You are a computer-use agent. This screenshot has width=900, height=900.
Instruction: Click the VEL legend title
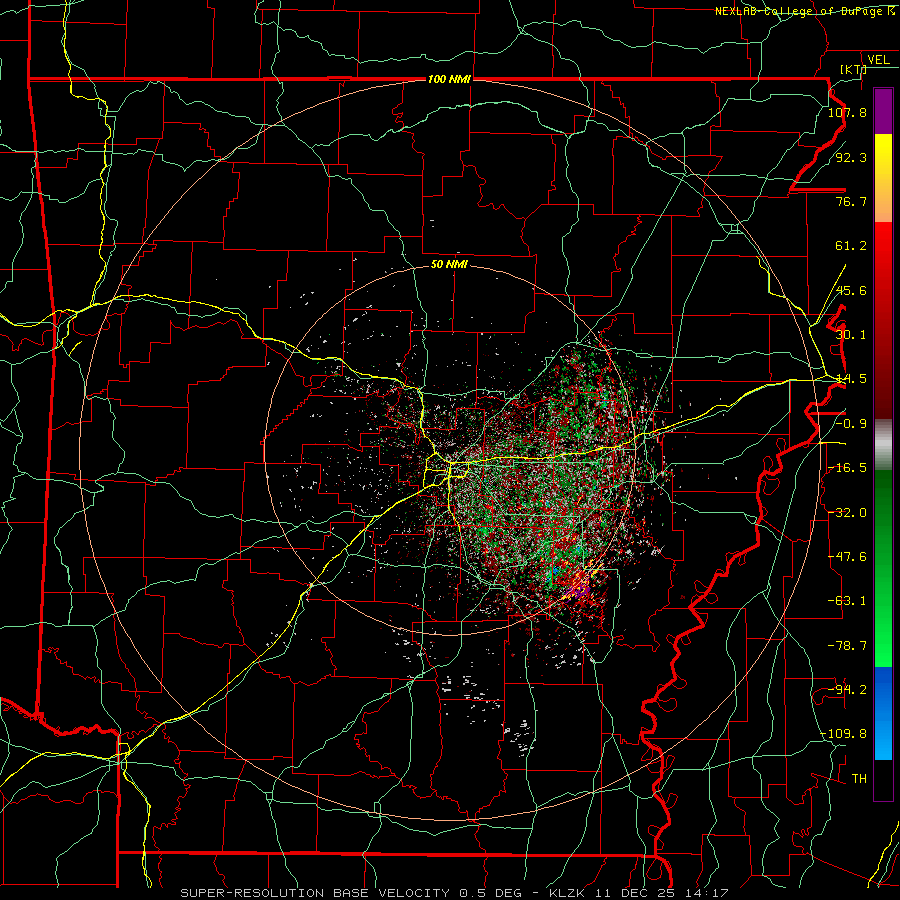[x=878, y=60]
